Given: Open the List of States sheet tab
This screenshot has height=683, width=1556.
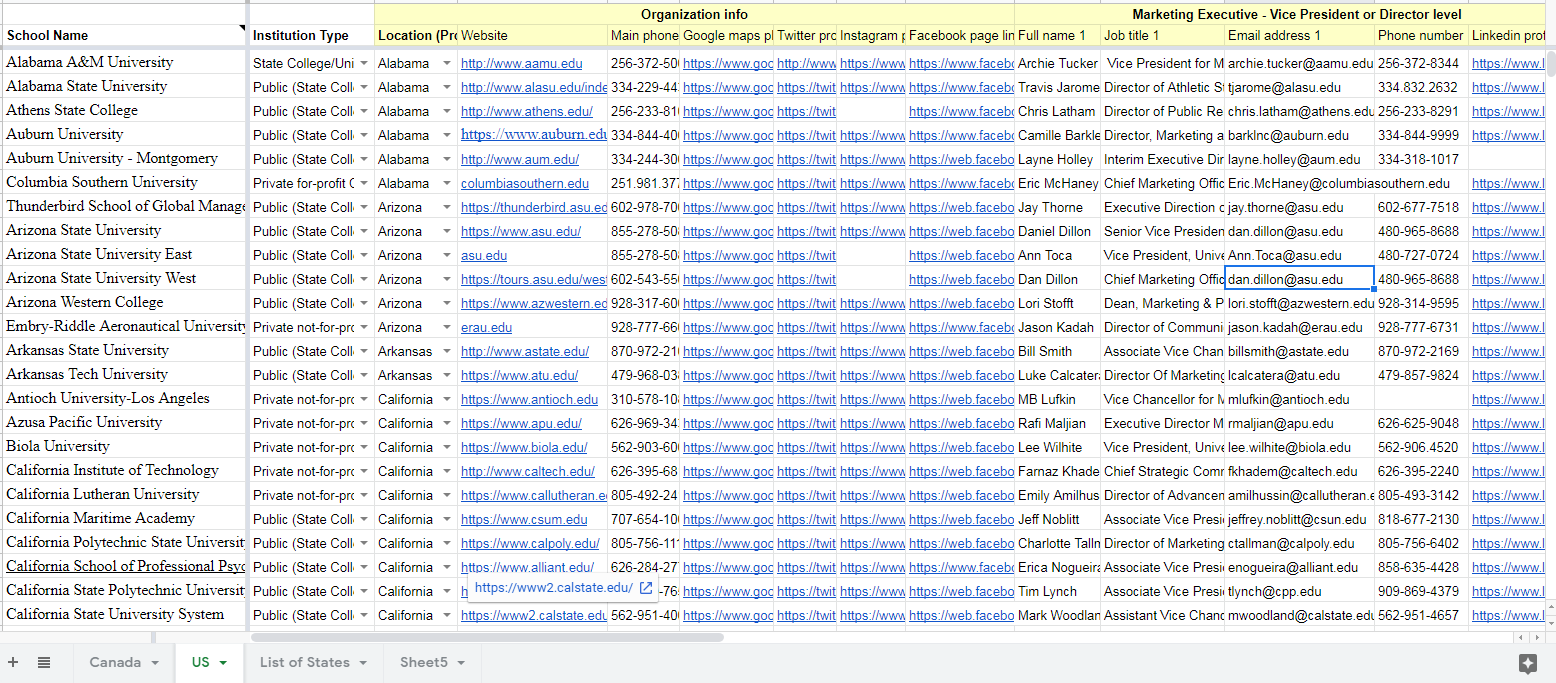Looking at the screenshot, I should coord(305,662).
